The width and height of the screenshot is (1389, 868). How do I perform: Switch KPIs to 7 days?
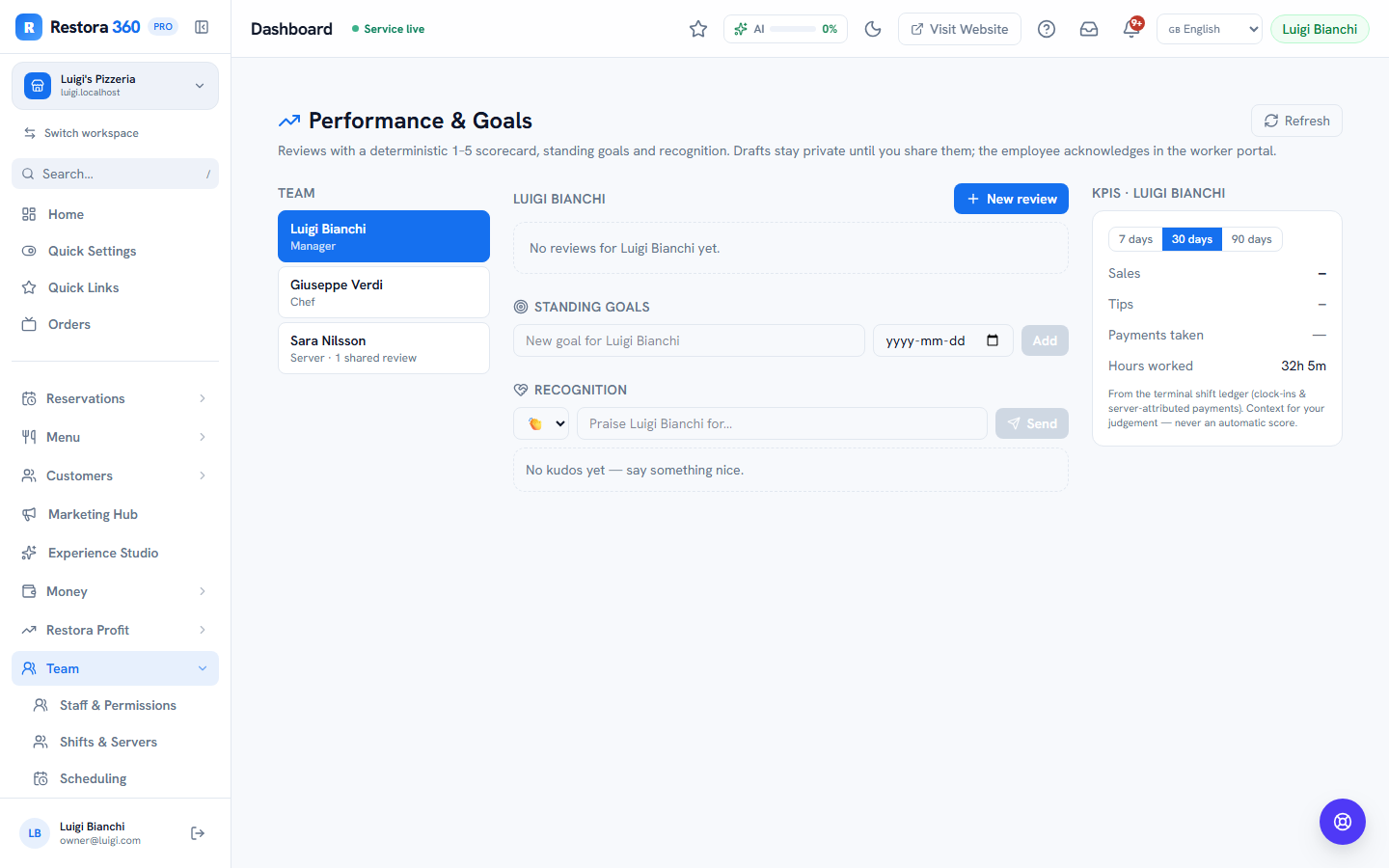click(x=1135, y=239)
